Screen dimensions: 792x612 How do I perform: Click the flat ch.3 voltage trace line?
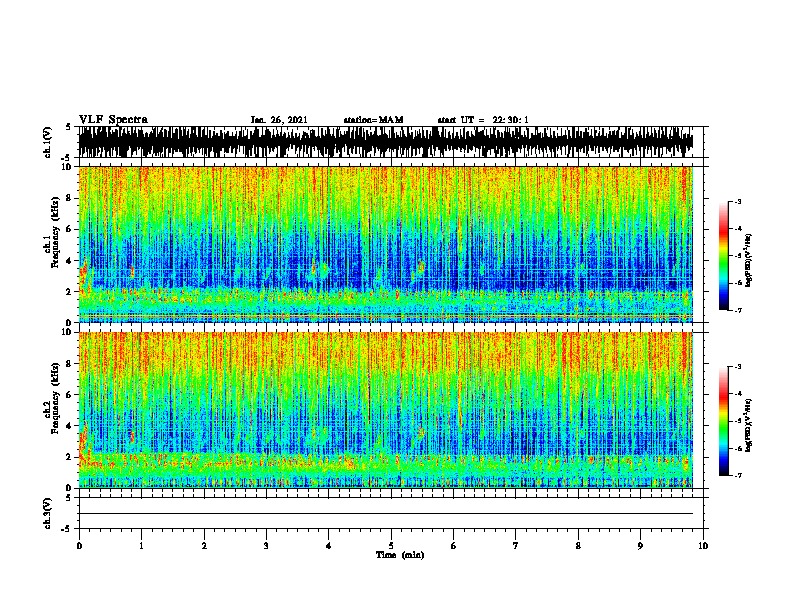point(385,514)
